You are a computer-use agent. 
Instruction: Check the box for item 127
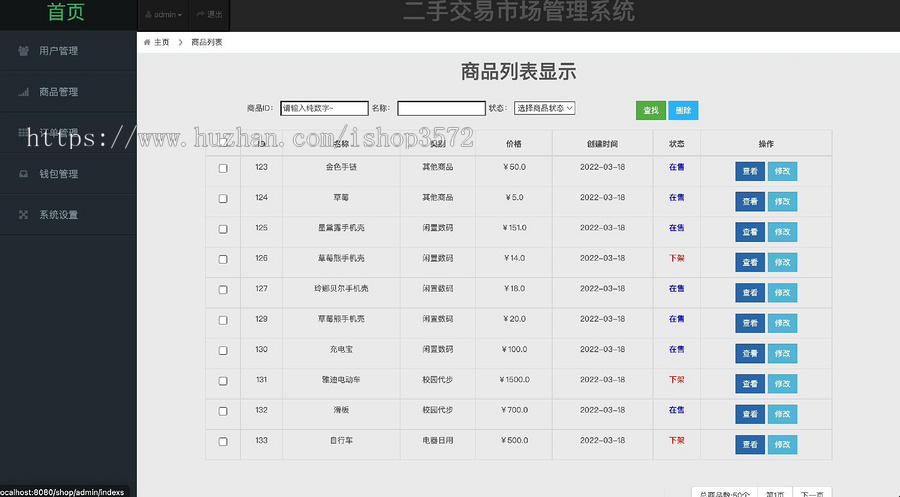point(223,290)
